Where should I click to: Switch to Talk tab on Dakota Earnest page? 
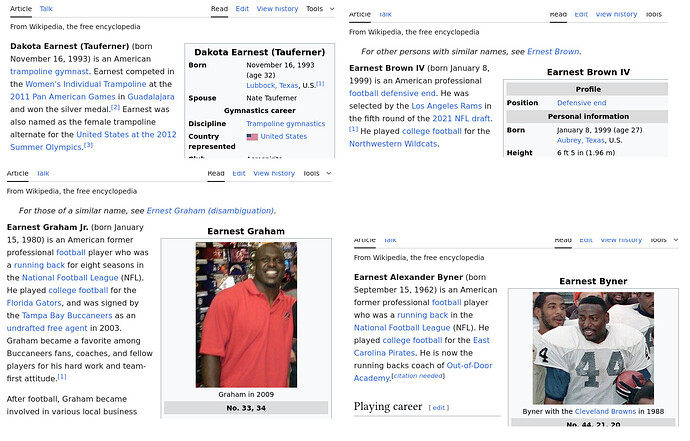point(46,8)
